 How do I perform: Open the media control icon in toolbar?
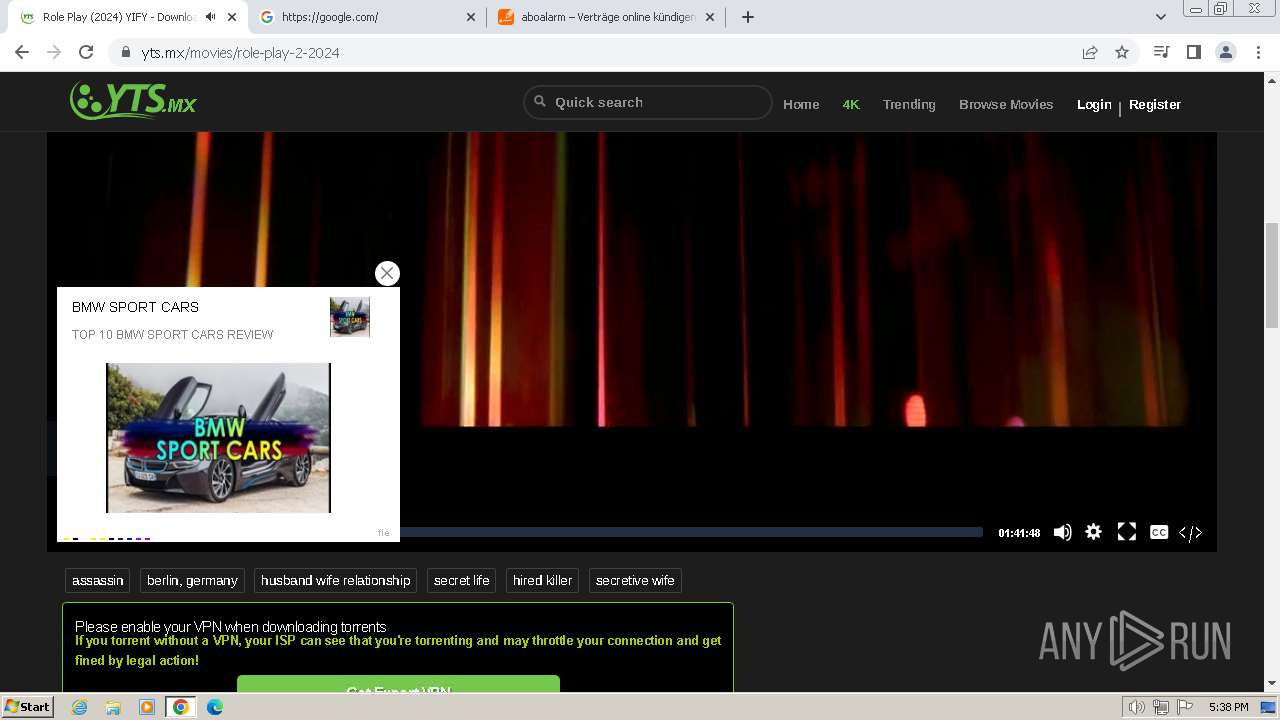click(1161, 52)
